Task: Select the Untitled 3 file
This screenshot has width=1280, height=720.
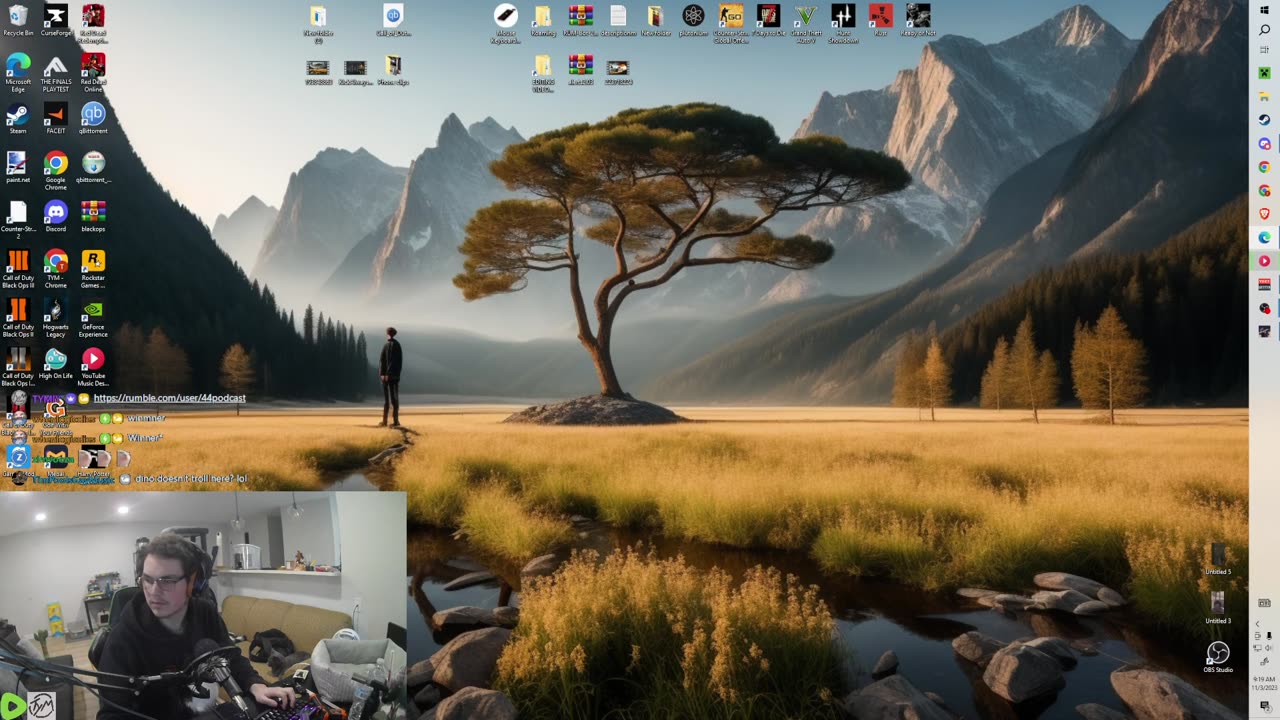Action: (x=1218, y=607)
